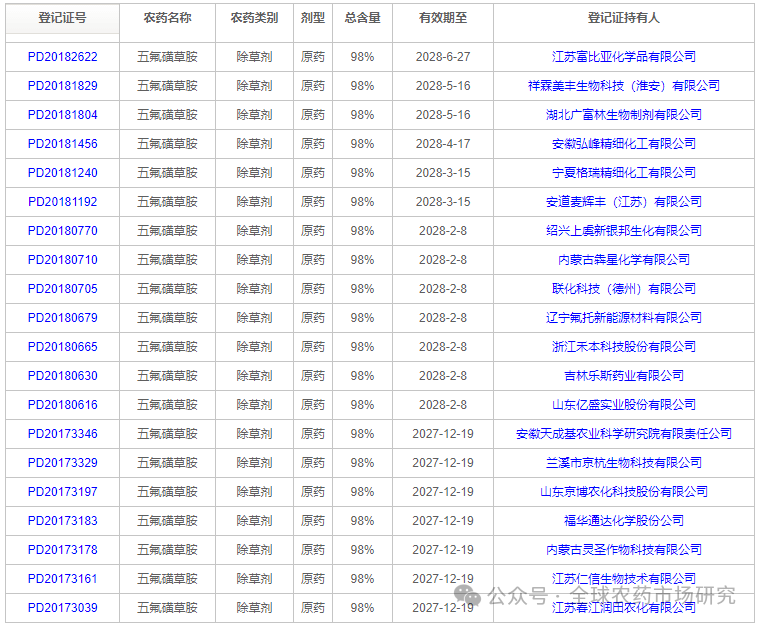Screen dimensions: 760x626
Task: Click holder 安道麦辉丰（江苏）有限公司
Action: (x=624, y=202)
